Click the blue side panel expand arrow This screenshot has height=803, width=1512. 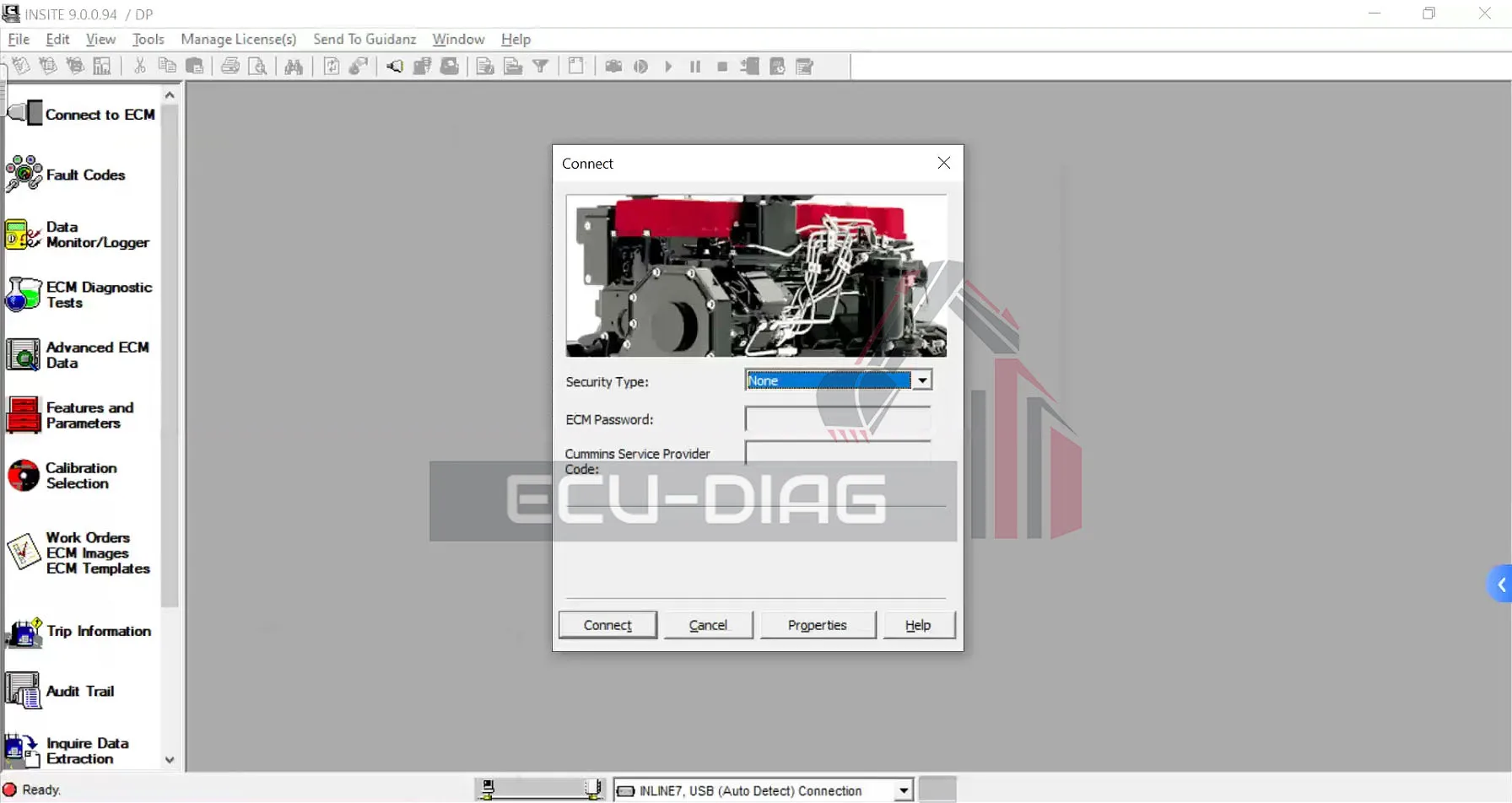[1500, 585]
